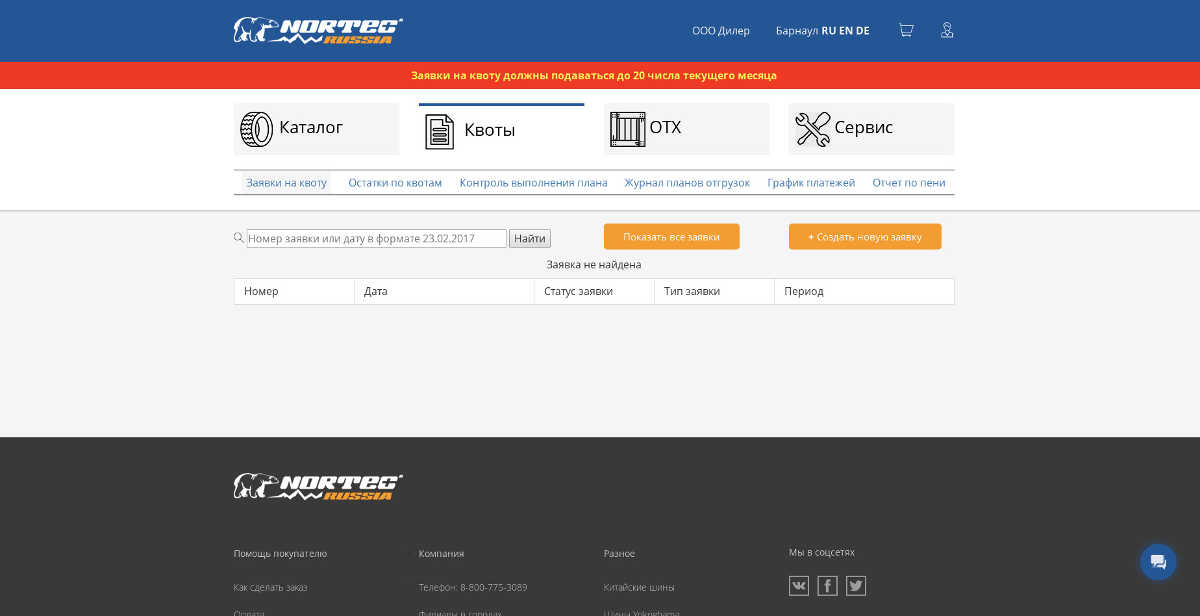
Task: Open the user account profile icon
Action: [947, 30]
